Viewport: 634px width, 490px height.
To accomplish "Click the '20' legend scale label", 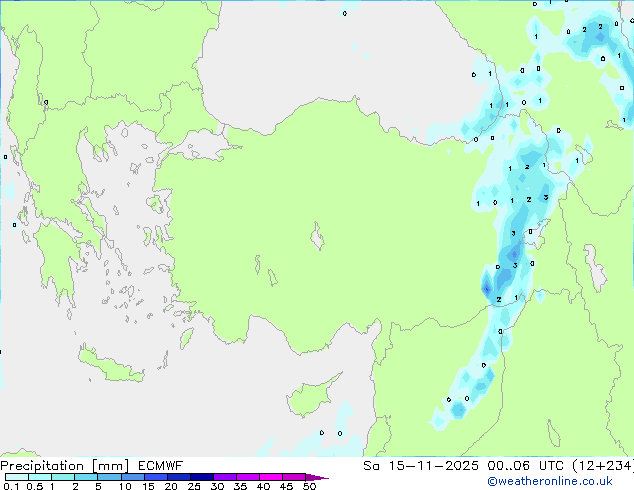I will click(x=171, y=486).
